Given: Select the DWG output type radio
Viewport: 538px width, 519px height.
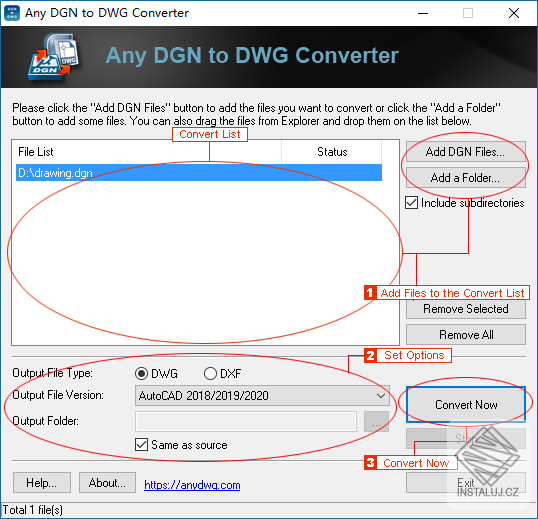Looking at the screenshot, I should [x=141, y=374].
